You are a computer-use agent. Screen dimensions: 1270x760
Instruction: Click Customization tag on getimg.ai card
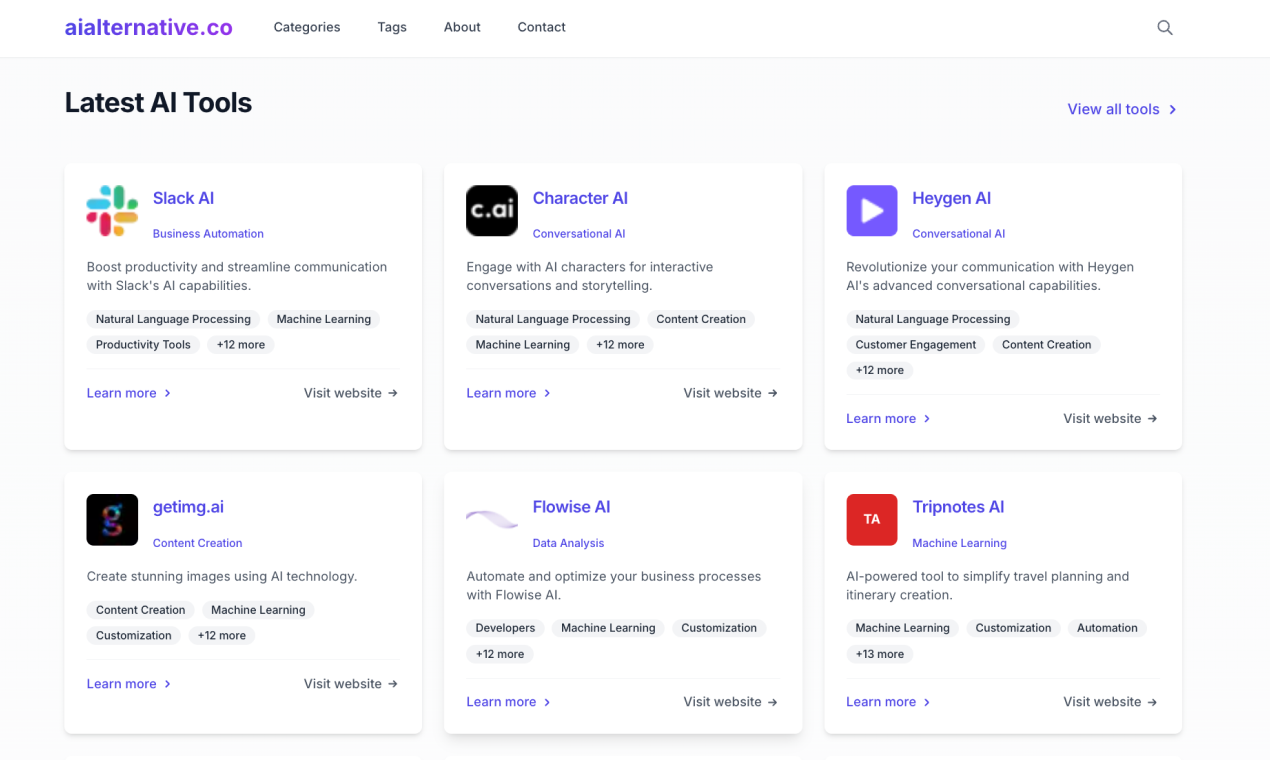[x=134, y=635]
